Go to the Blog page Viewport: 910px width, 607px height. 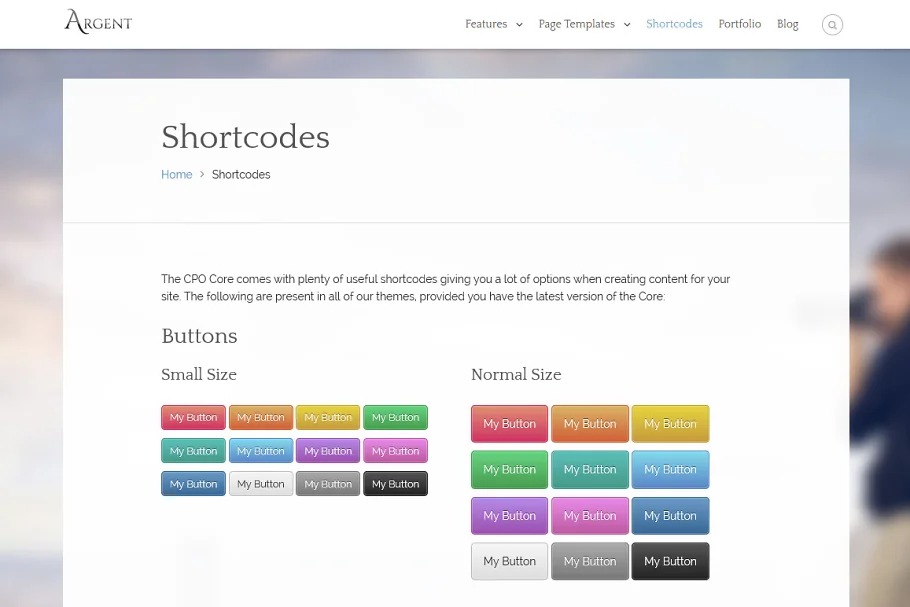pos(787,24)
